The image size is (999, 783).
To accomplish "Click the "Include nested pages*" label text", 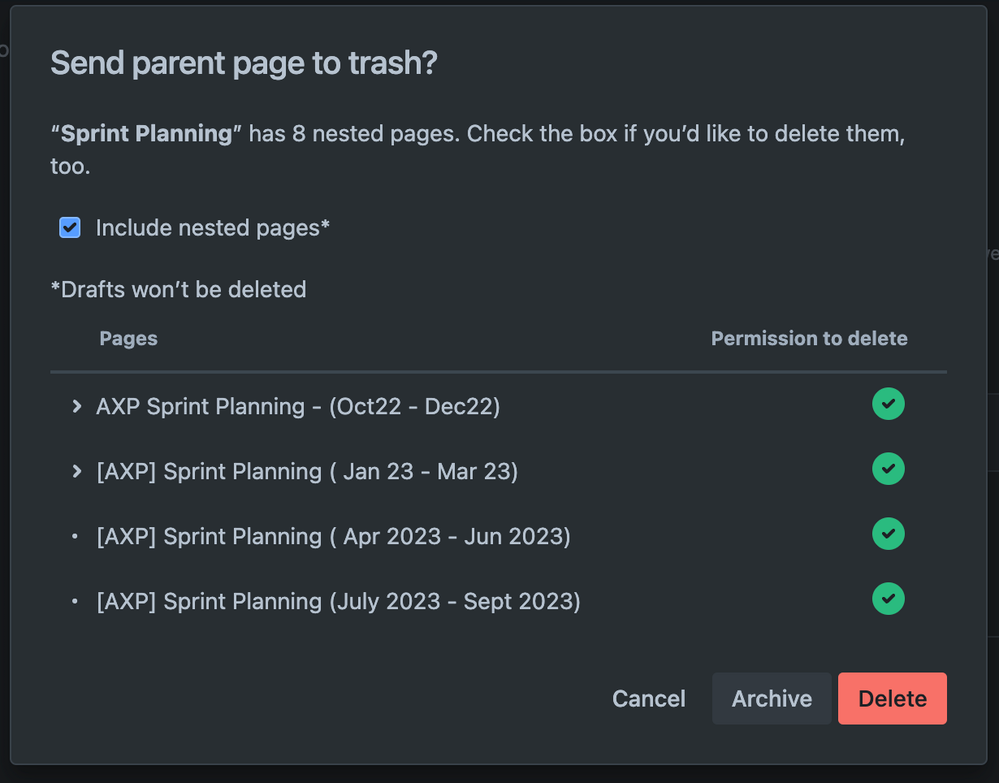I will point(212,228).
